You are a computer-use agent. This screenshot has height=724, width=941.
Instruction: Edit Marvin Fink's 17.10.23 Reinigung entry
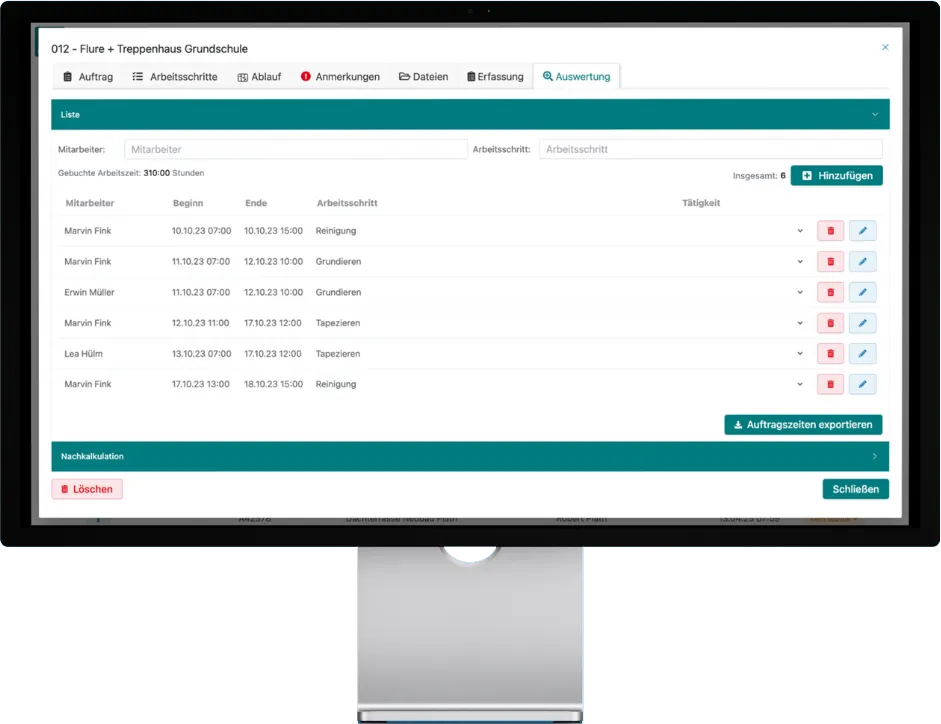[x=862, y=385]
